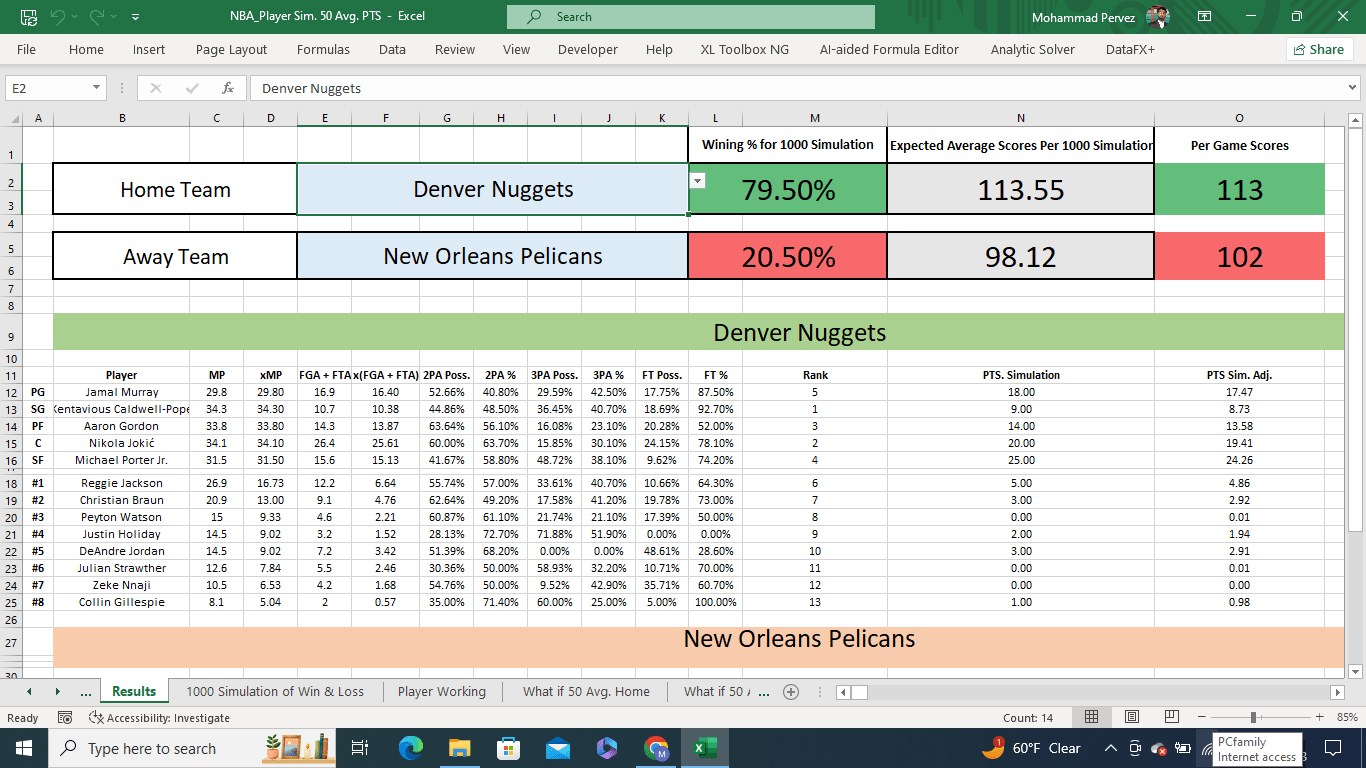Click the 113.55 expected average score cell
This screenshot has width=1366, height=768.
(x=1021, y=189)
